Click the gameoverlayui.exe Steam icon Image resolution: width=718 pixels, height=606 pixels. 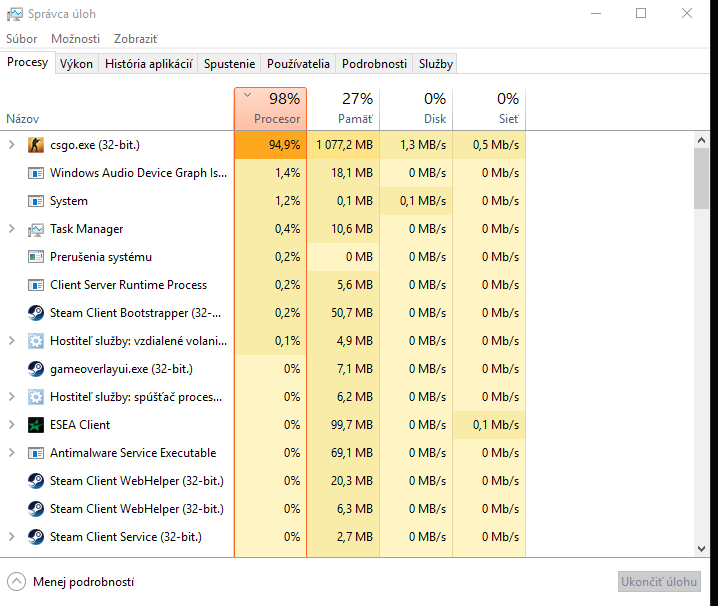pyautogui.click(x=36, y=369)
